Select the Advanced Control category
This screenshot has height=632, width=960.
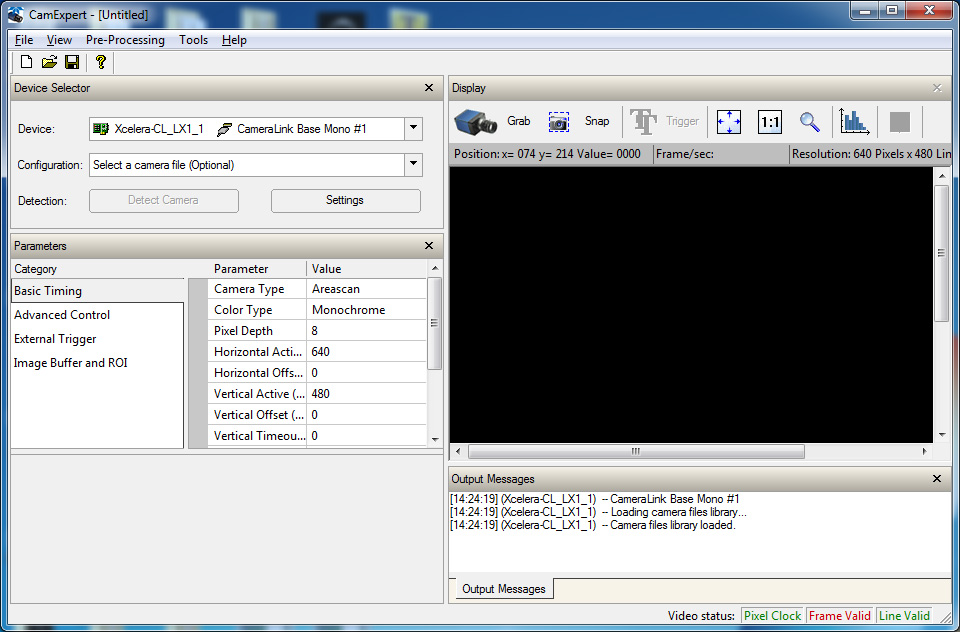[62, 315]
